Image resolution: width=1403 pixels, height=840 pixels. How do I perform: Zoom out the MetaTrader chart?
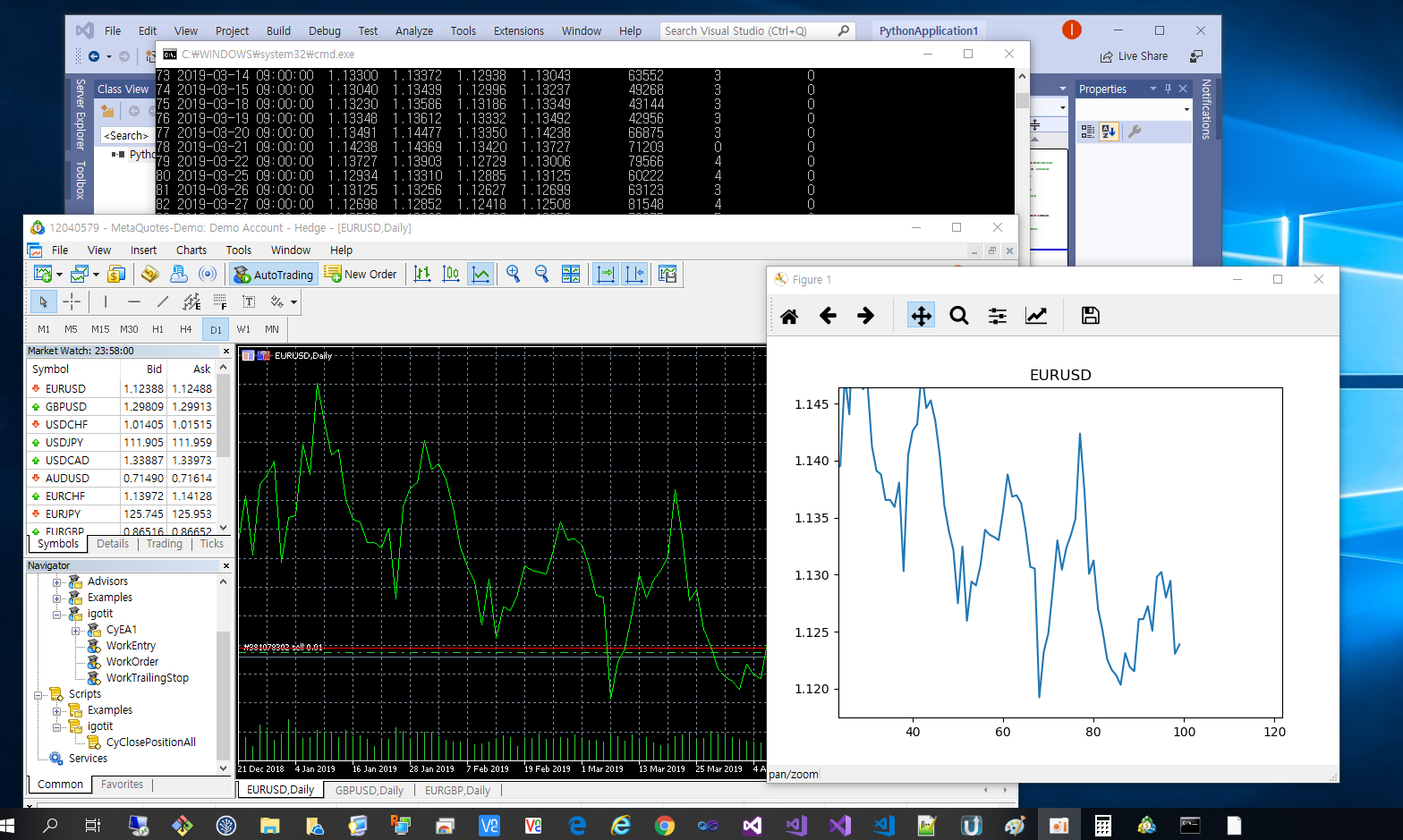(x=541, y=274)
